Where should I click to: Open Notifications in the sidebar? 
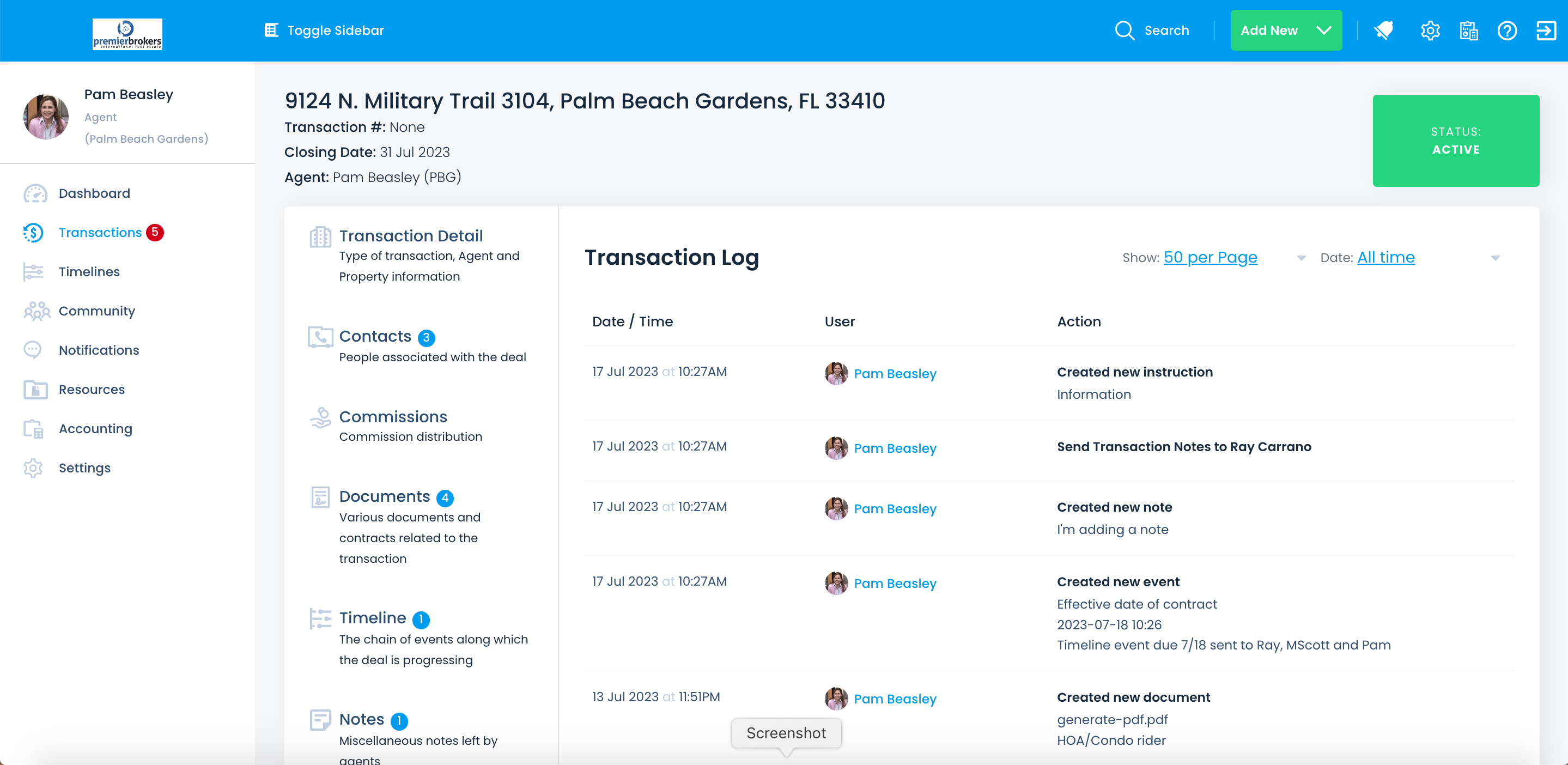point(99,350)
